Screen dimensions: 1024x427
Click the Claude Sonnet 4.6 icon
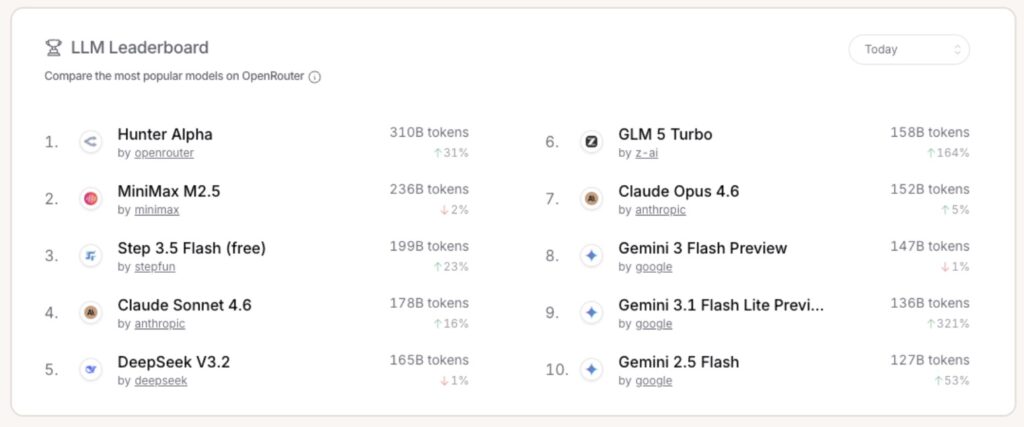tap(91, 313)
